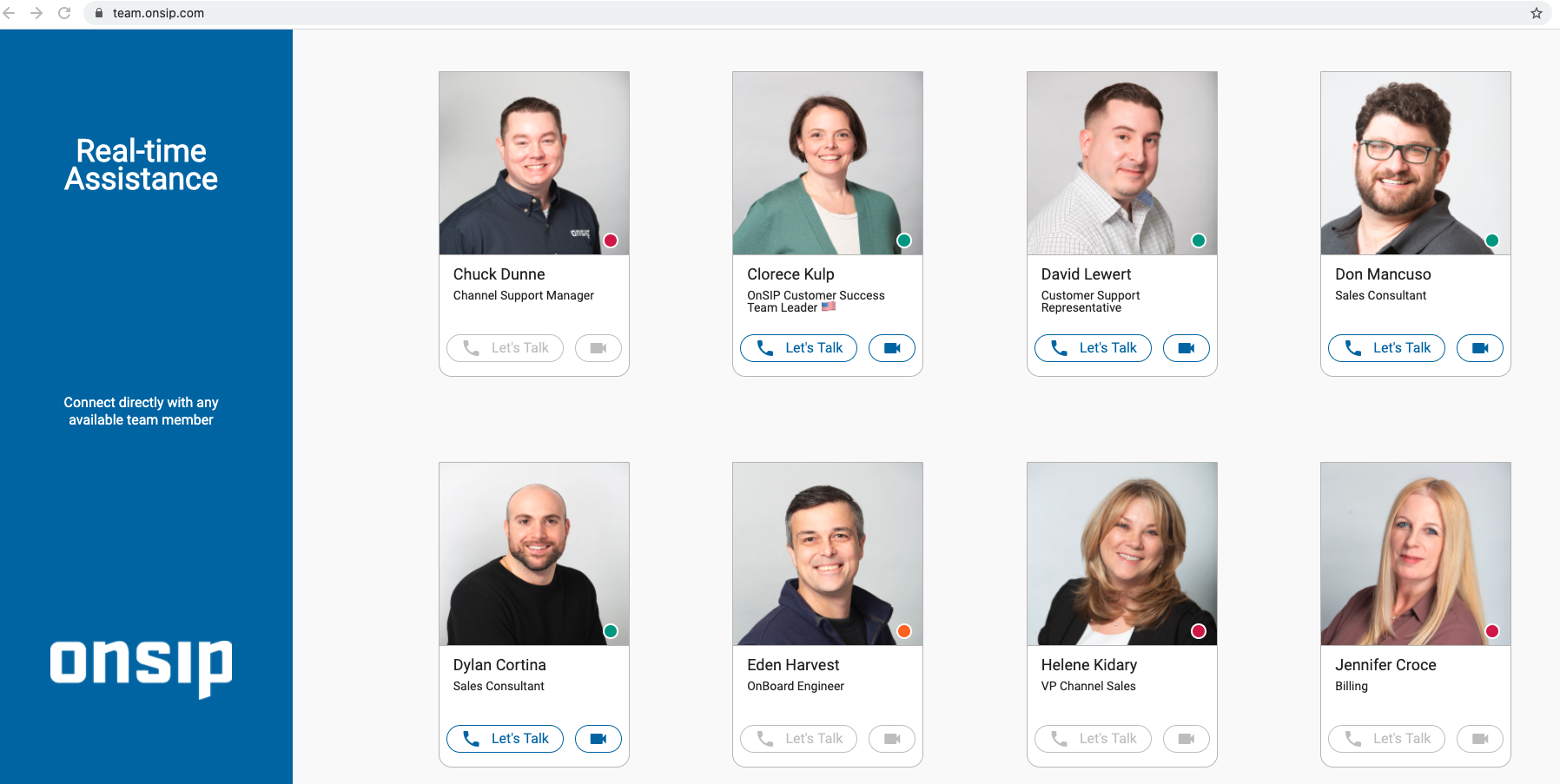
Task: Click Dylan Cortina's Let's Talk button
Action: (505, 739)
